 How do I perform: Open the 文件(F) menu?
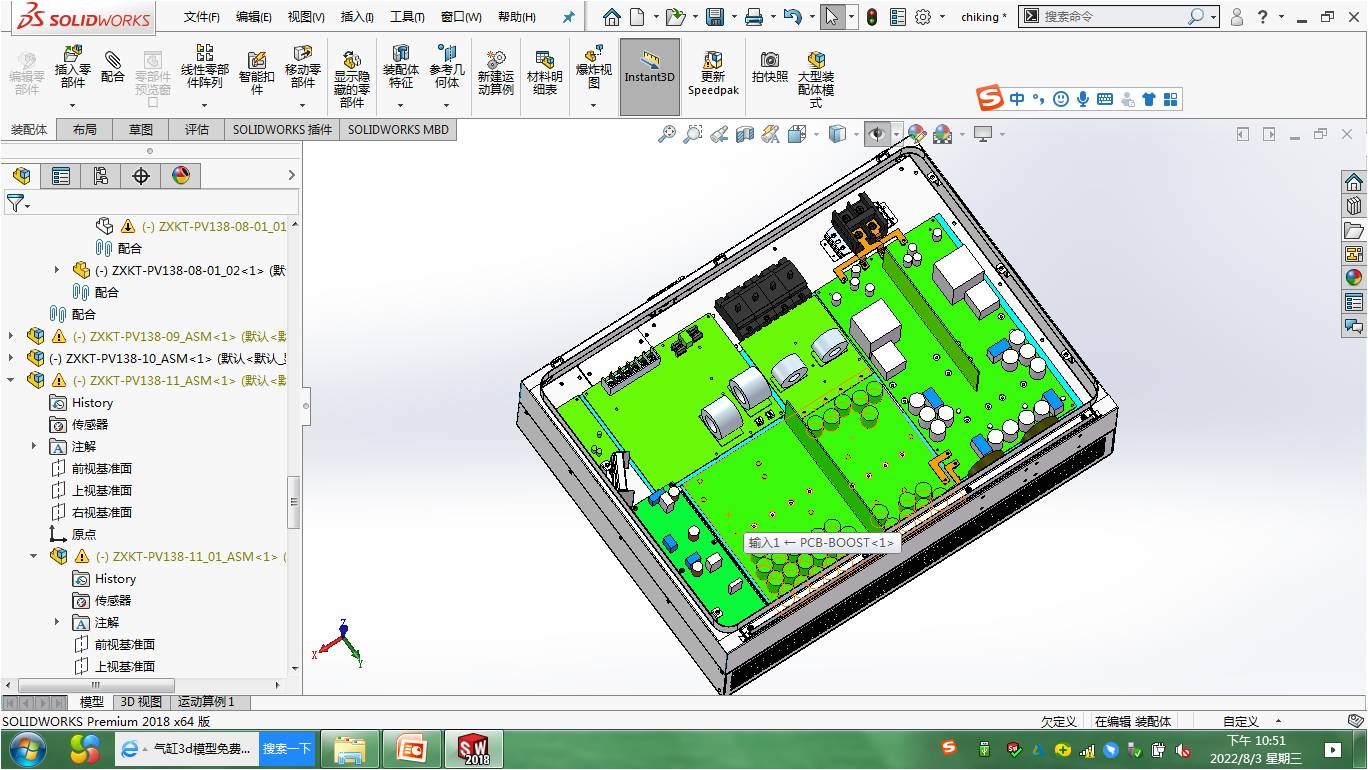(x=202, y=17)
